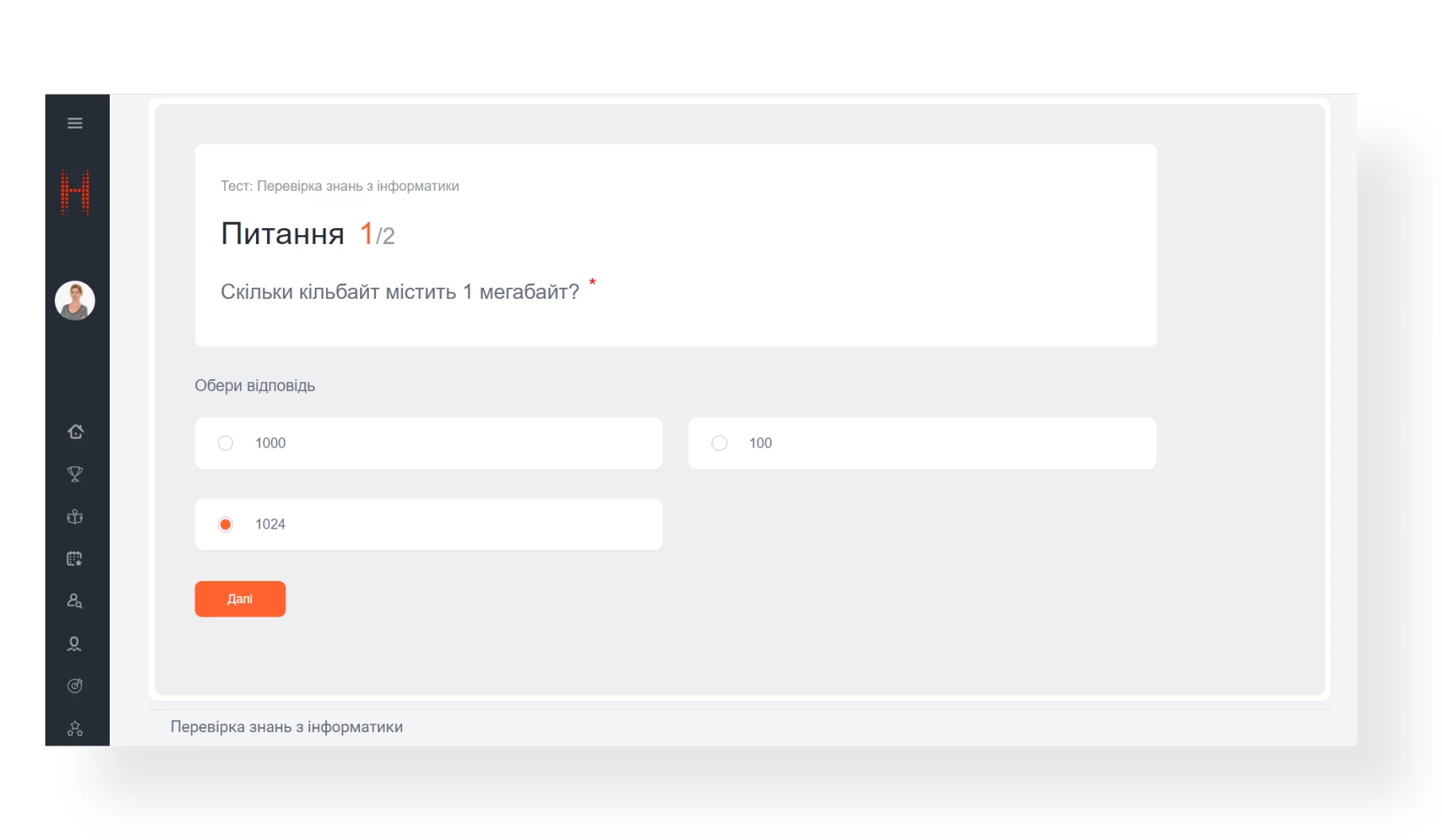Go to home via house icon
Viewport: 1442px width, 840px height.
point(76,432)
